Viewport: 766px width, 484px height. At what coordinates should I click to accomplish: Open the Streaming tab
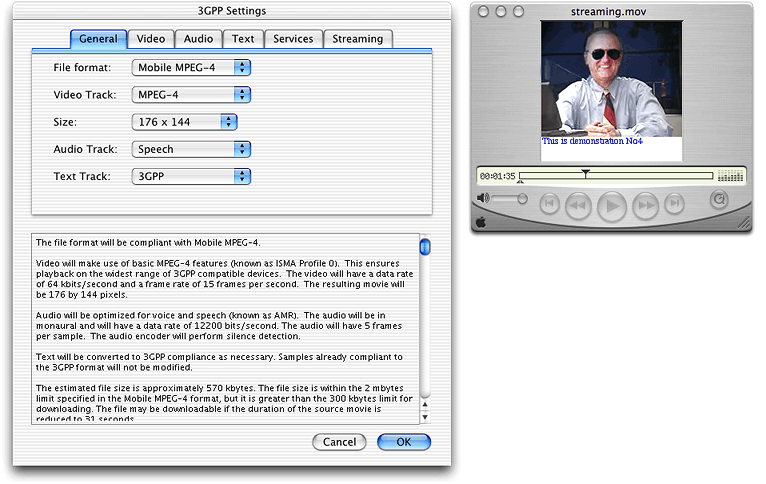[x=358, y=39]
